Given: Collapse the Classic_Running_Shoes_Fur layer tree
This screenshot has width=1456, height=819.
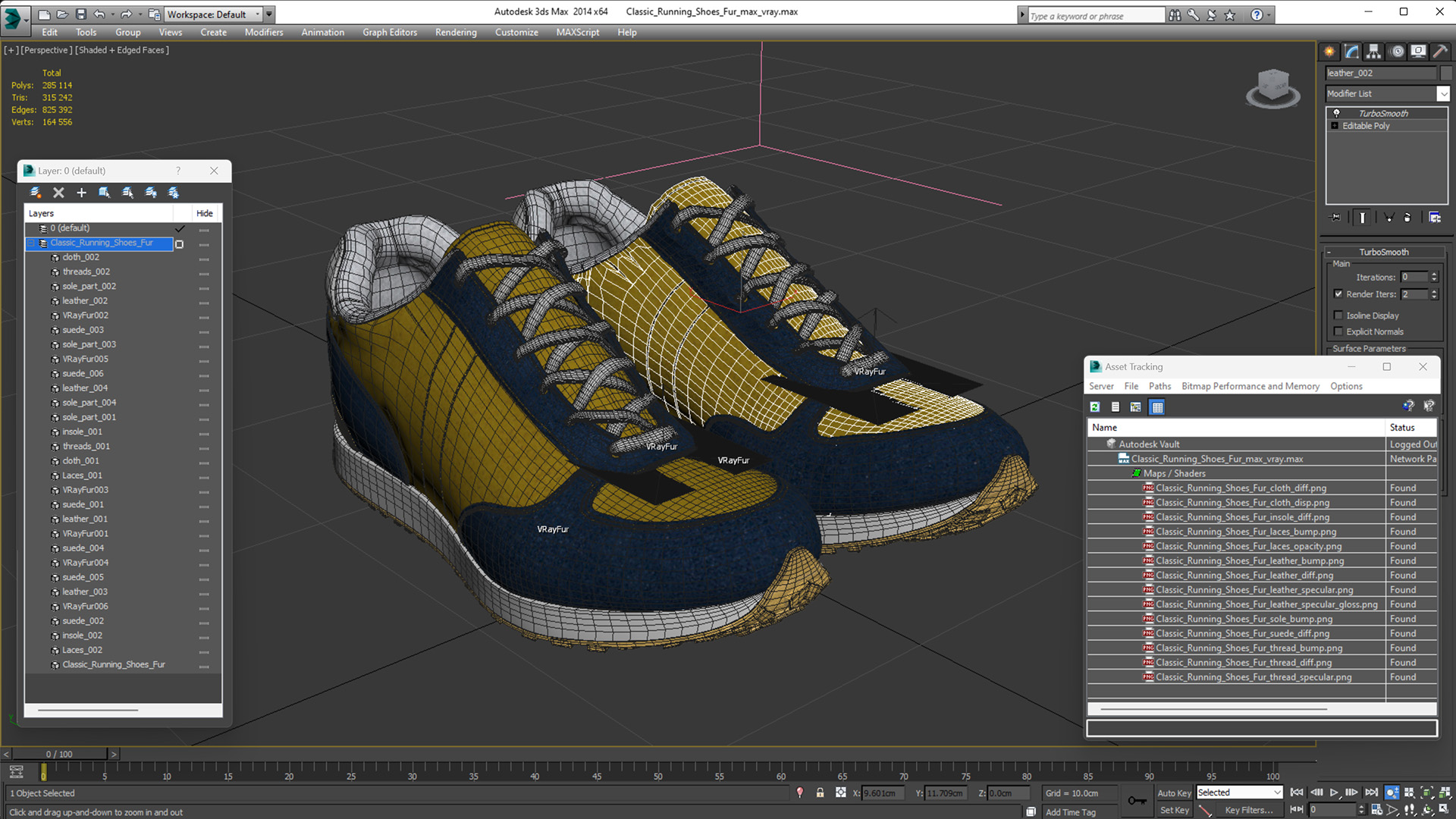Looking at the screenshot, I should point(32,243).
